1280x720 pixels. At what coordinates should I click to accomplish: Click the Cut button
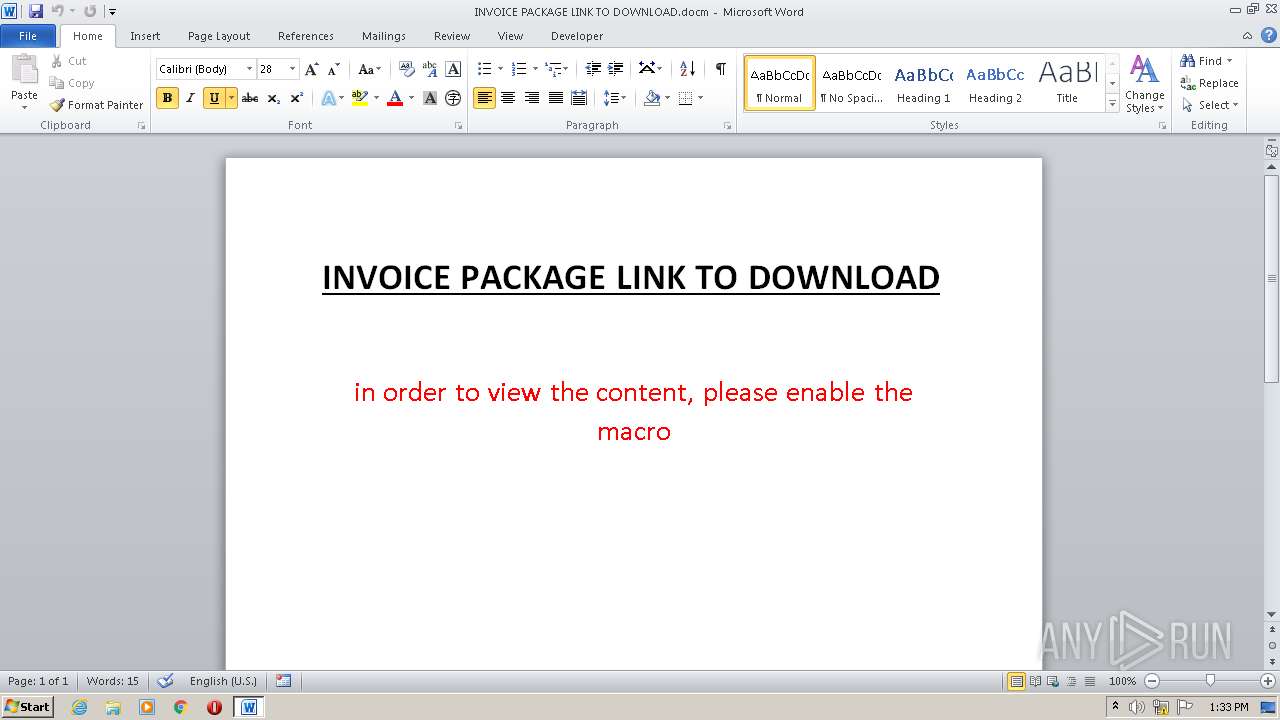69,61
